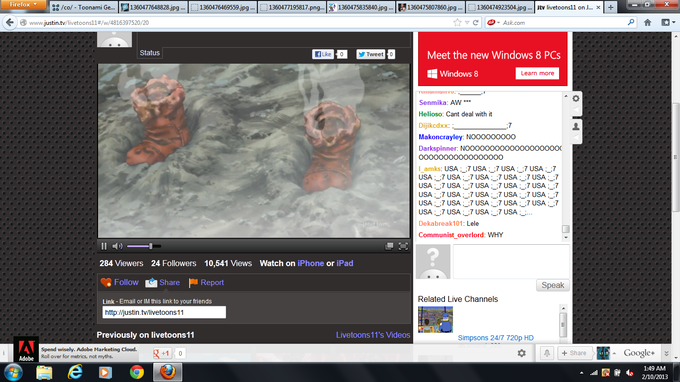
Task: Pause the live video stream
Action: coord(104,246)
